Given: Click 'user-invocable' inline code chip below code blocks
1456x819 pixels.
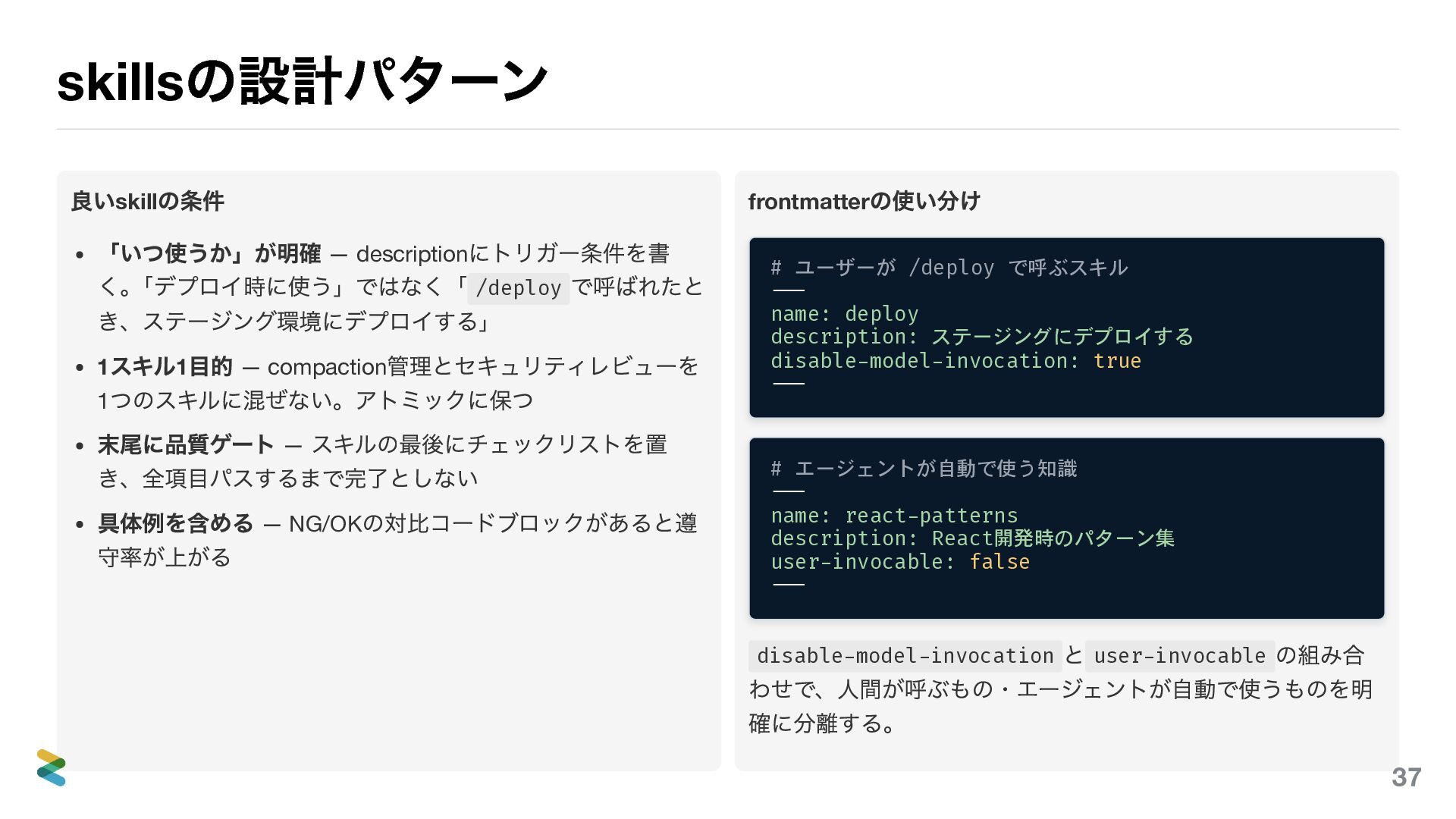Looking at the screenshot, I should pyautogui.click(x=1179, y=655).
